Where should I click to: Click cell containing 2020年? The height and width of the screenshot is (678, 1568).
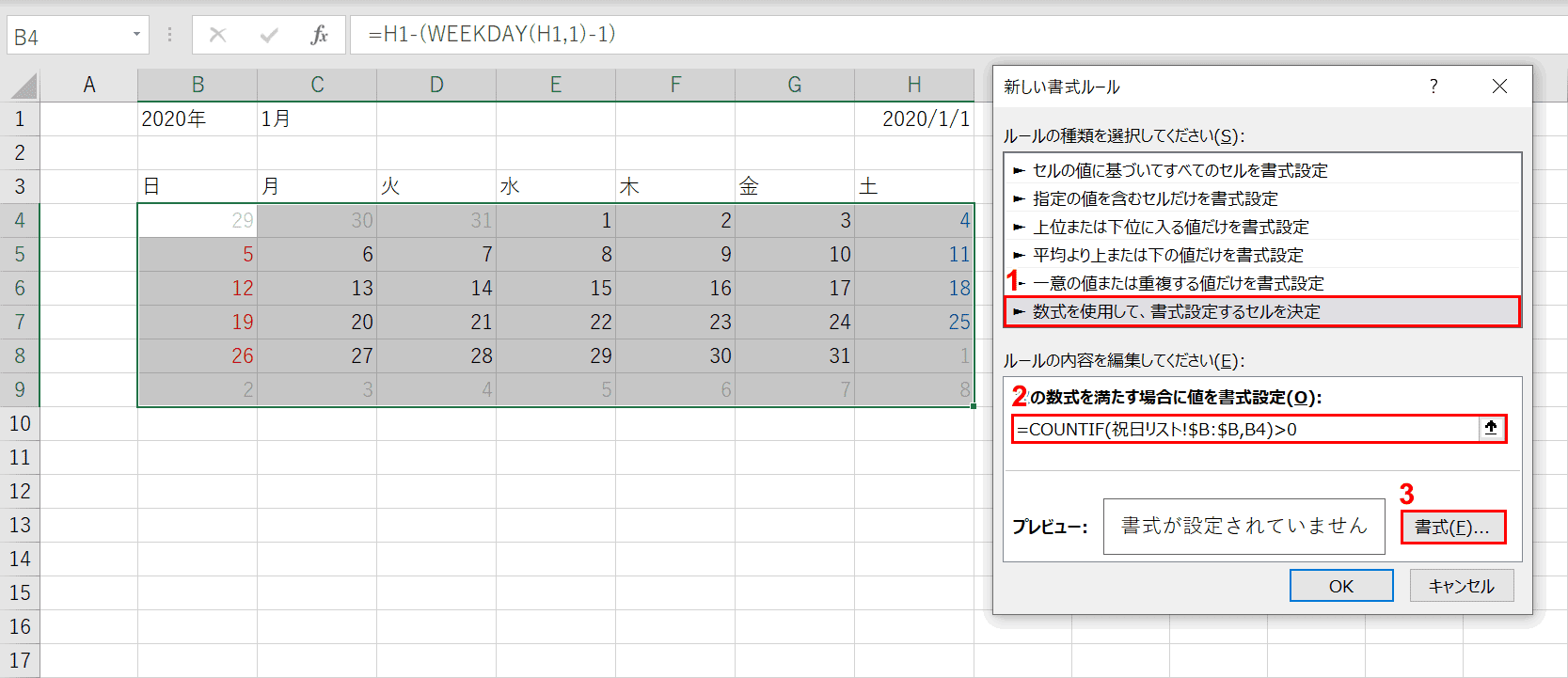point(198,119)
